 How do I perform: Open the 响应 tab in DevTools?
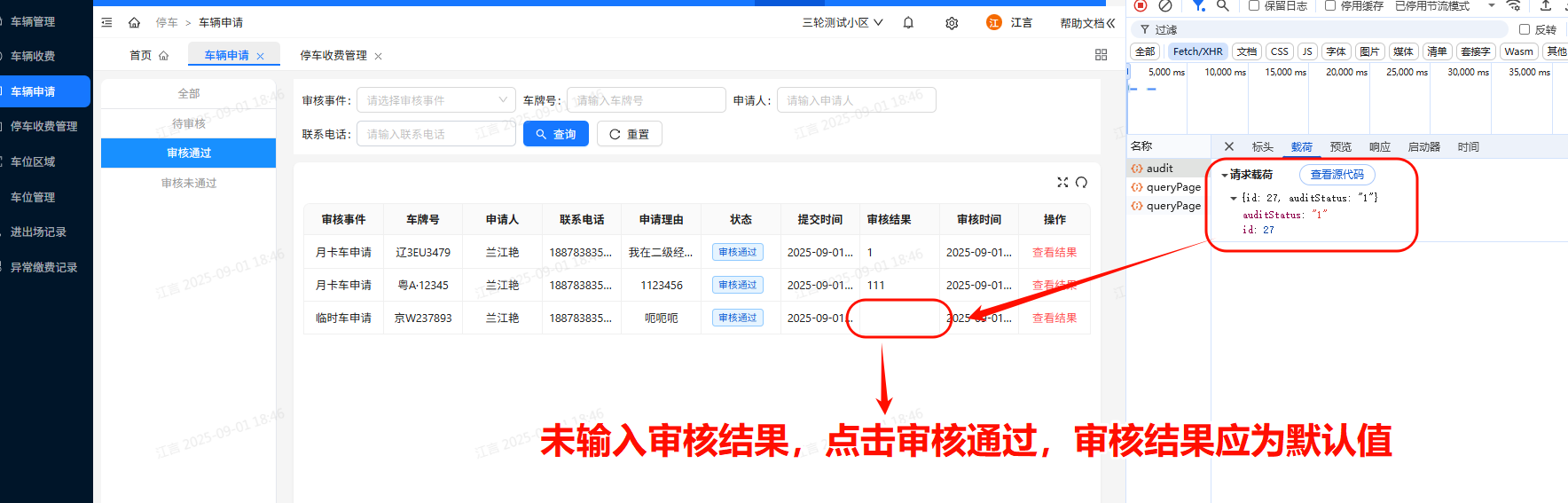coord(1379,147)
